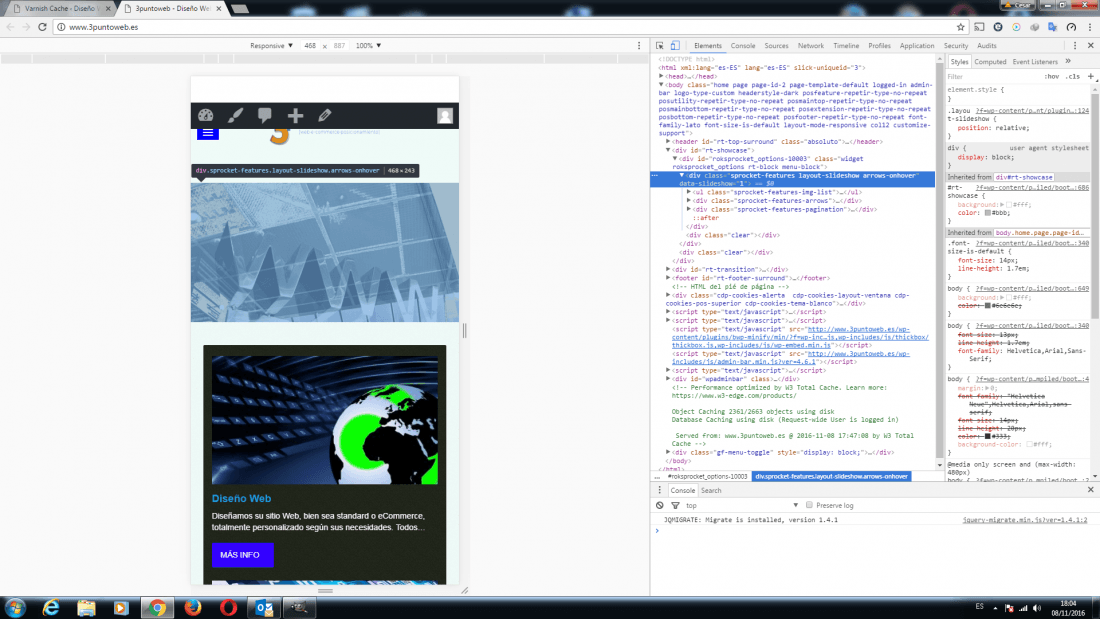
Task: Expand the sprocket-features-arrows div node
Action: pyautogui.click(x=689, y=201)
